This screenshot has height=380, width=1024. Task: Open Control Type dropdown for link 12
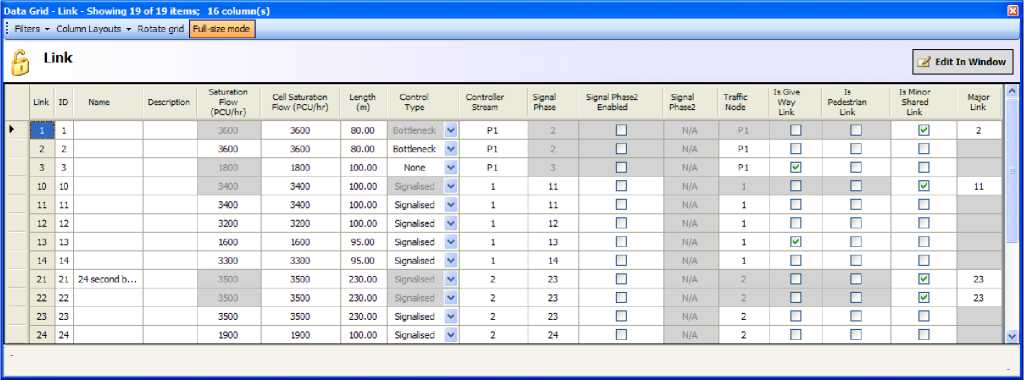pyautogui.click(x=450, y=223)
